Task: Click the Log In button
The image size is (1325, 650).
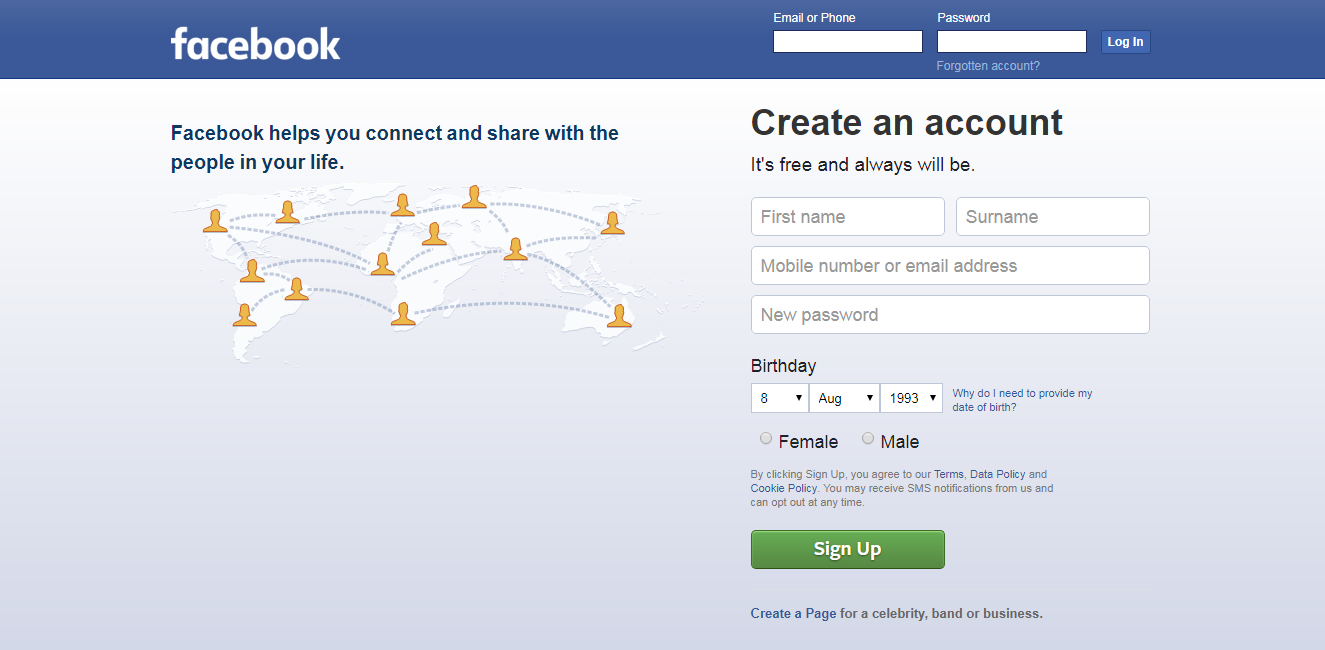Action: [x=1125, y=42]
